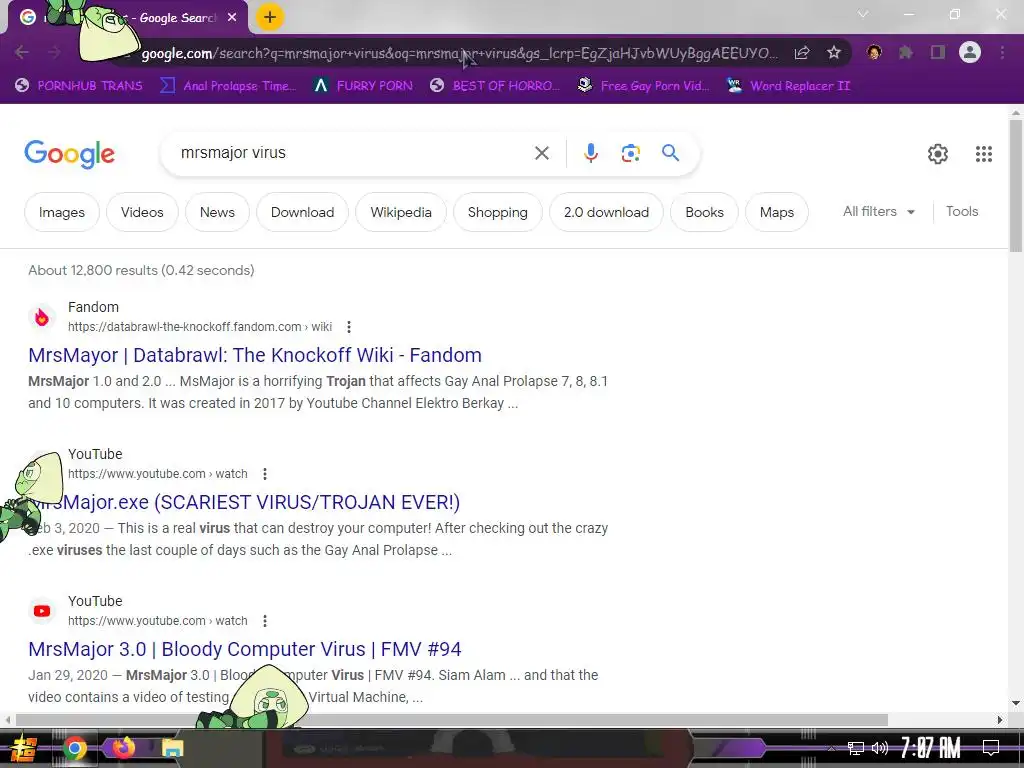This screenshot has width=1024, height=768.
Task: Open the Google apps grid
Action: 984,153
